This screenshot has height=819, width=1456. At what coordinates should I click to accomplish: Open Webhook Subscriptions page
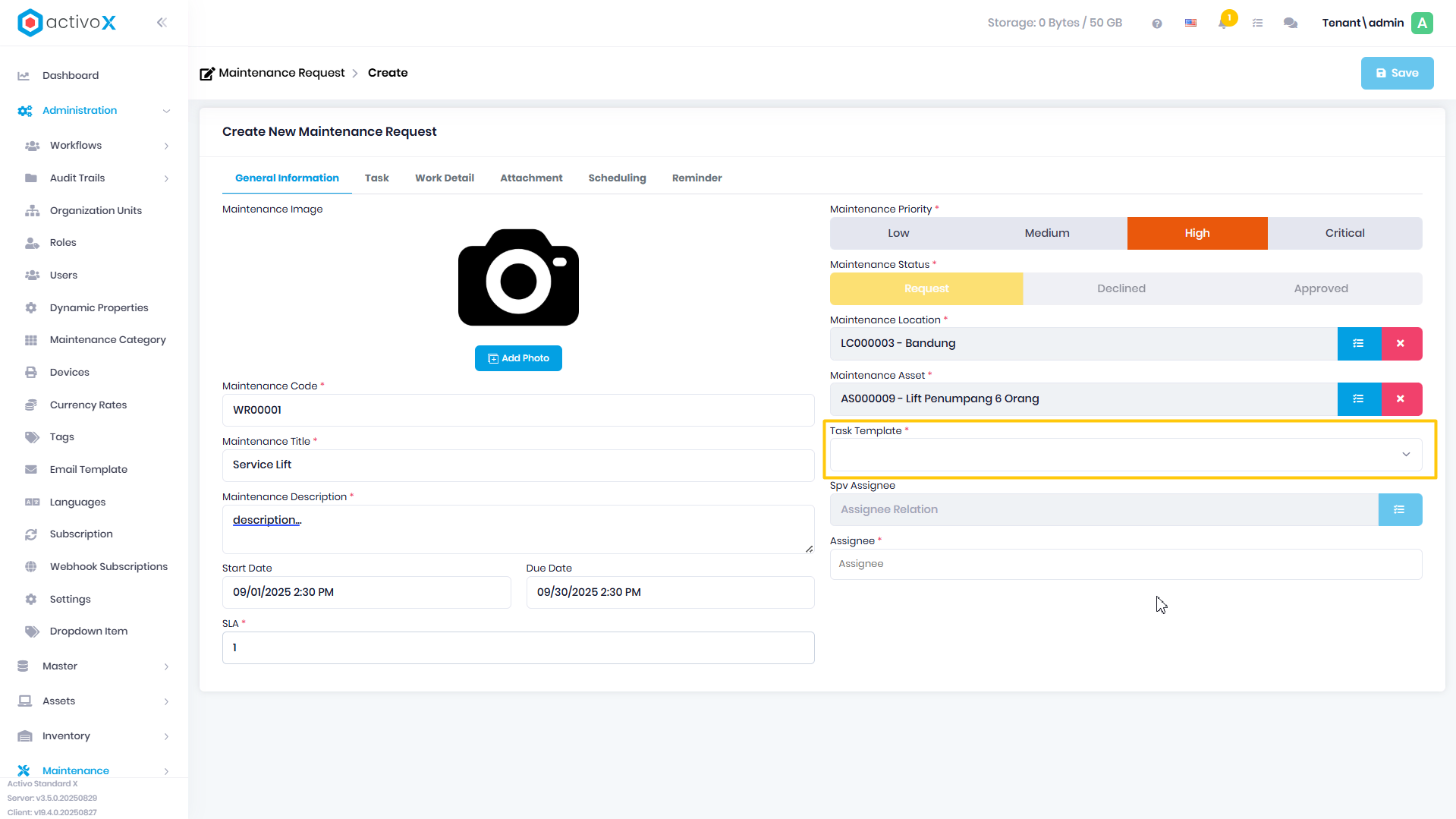click(108, 567)
